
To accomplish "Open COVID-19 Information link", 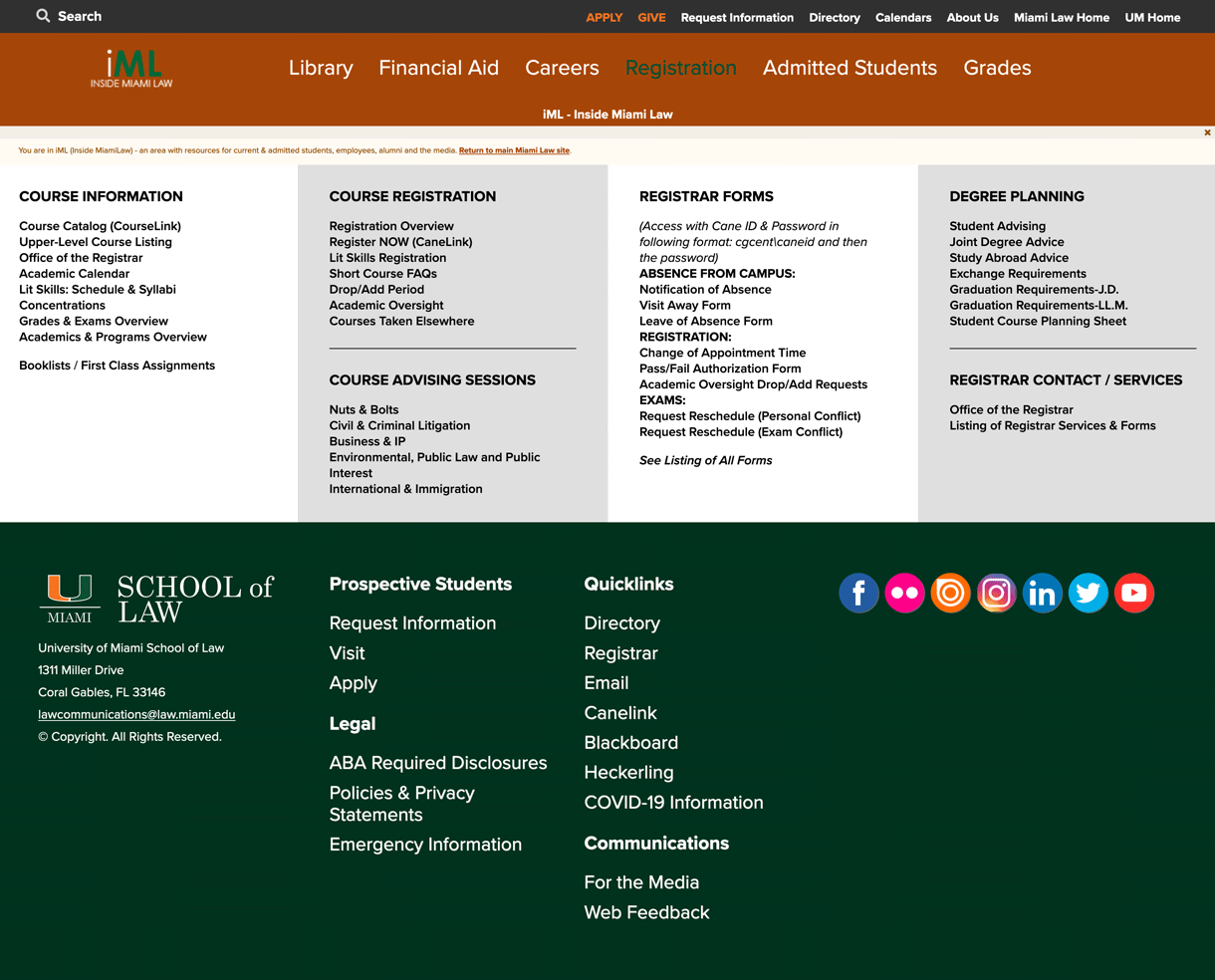I will coord(673,803).
